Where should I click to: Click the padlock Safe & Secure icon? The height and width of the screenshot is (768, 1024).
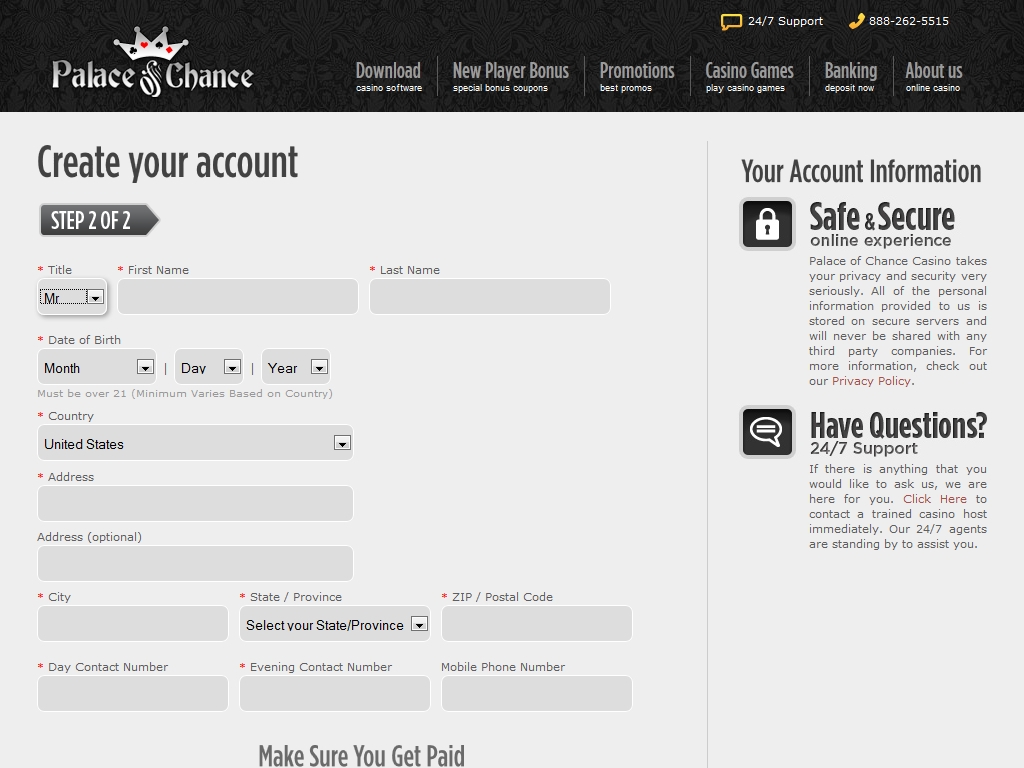tap(767, 224)
